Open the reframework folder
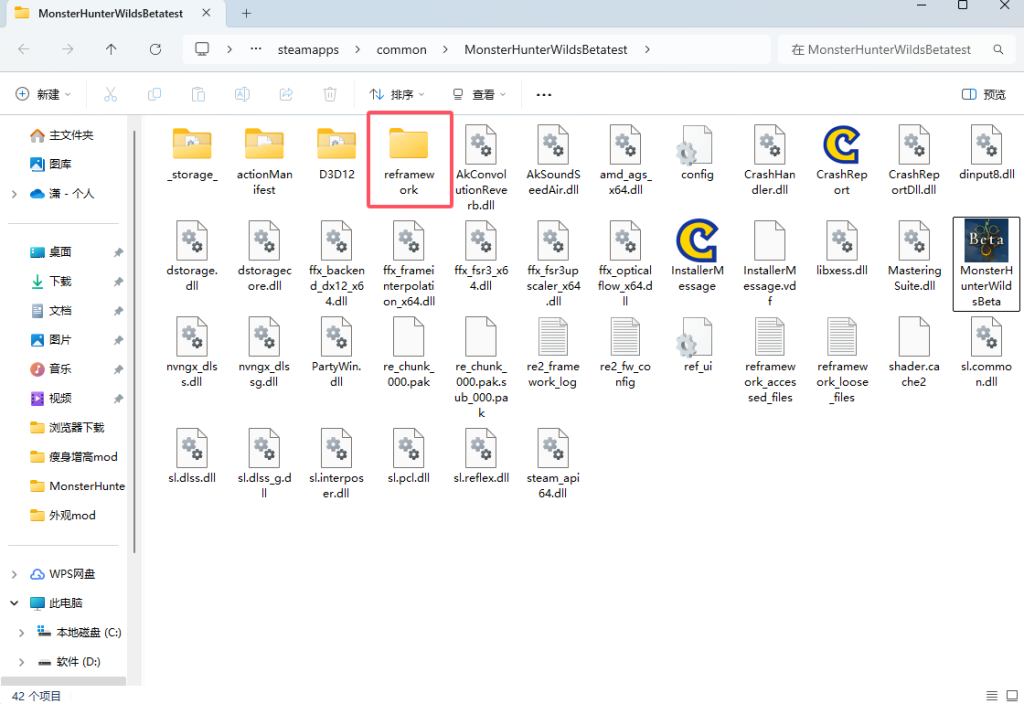The height and width of the screenshot is (704, 1024). click(x=409, y=160)
